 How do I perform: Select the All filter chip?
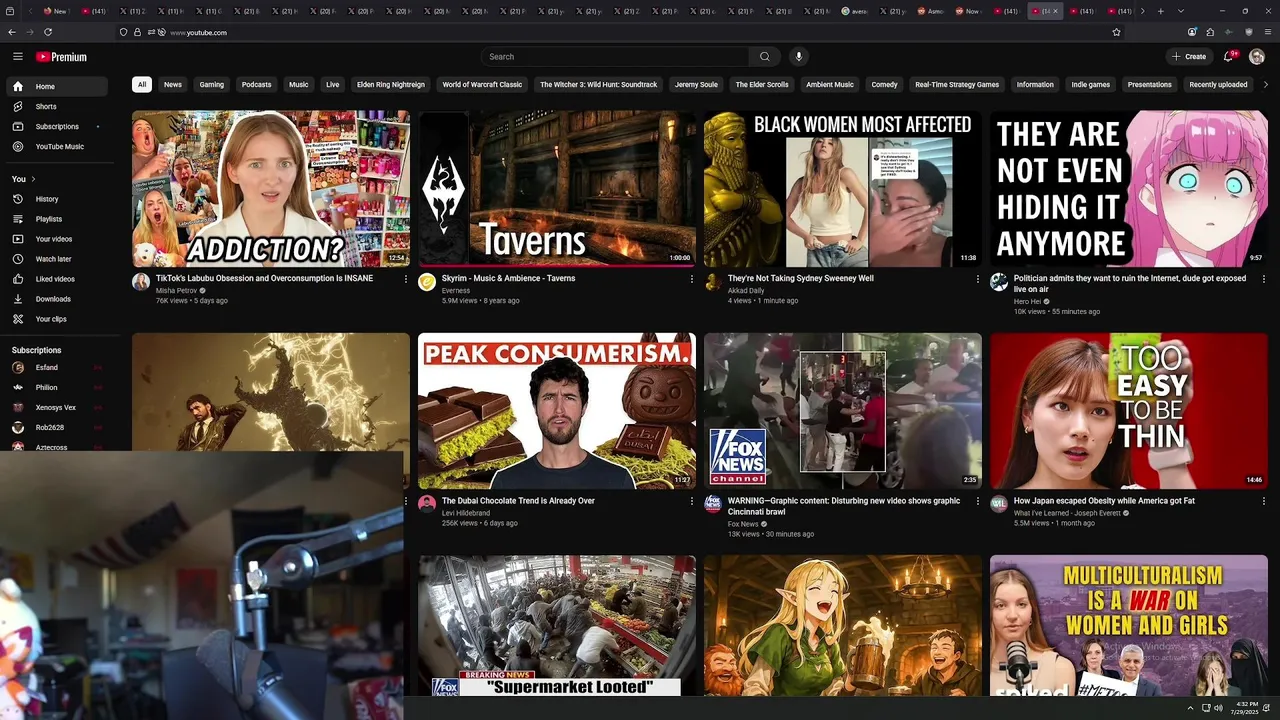click(142, 85)
